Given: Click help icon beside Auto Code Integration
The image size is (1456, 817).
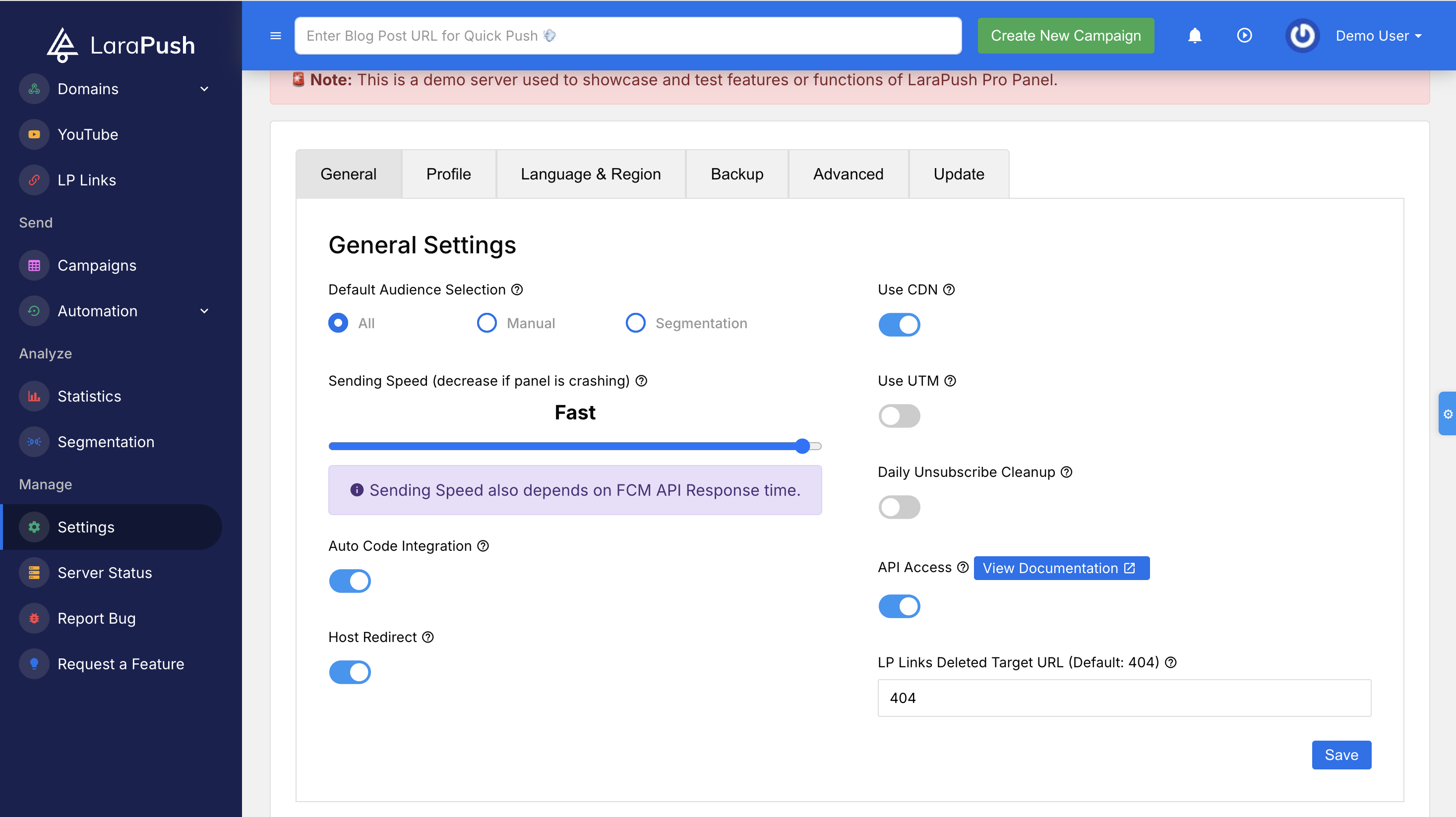Looking at the screenshot, I should tap(483, 546).
